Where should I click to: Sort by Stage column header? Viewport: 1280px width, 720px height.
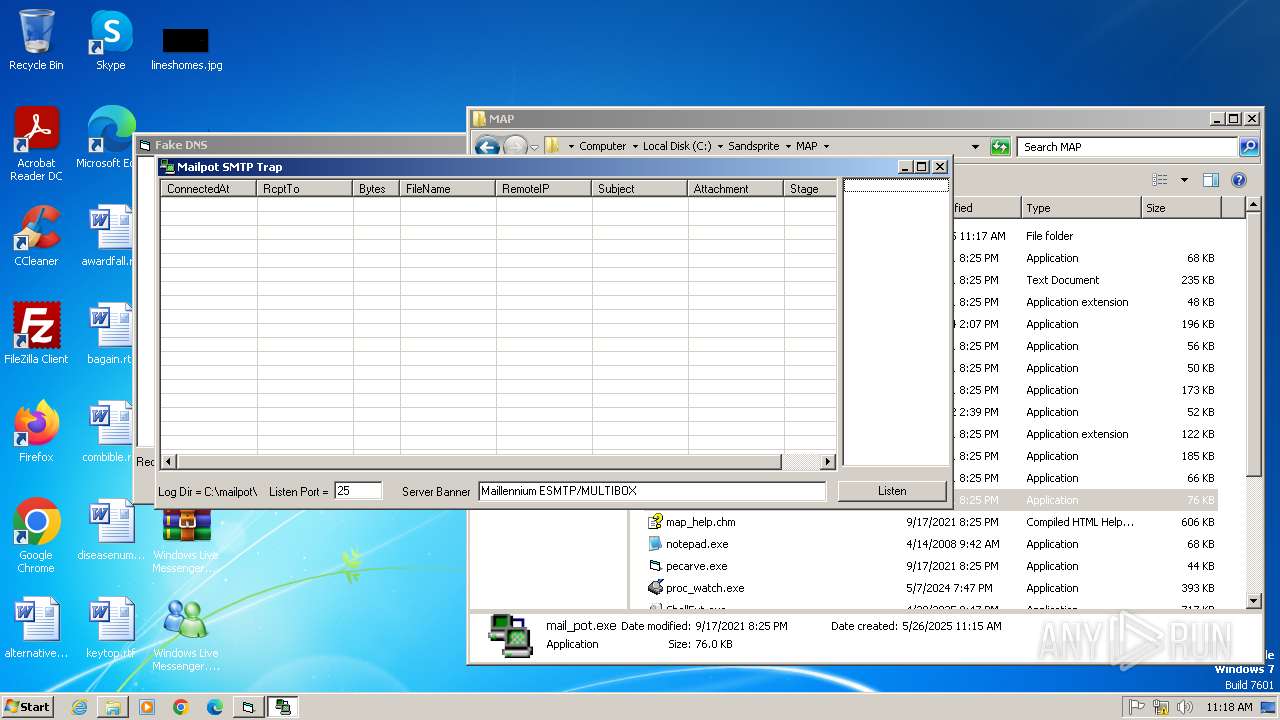810,188
